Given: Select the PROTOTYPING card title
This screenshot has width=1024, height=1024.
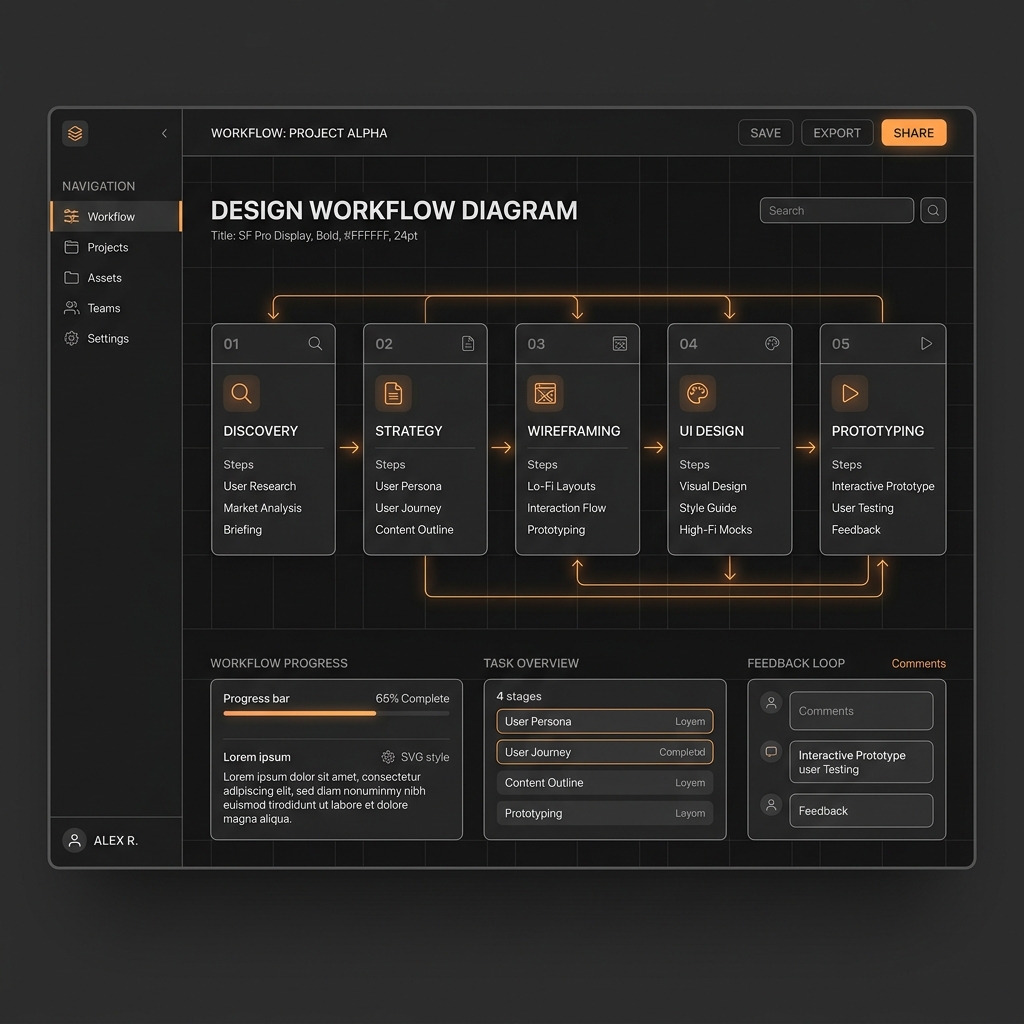Looking at the screenshot, I should coord(878,431).
